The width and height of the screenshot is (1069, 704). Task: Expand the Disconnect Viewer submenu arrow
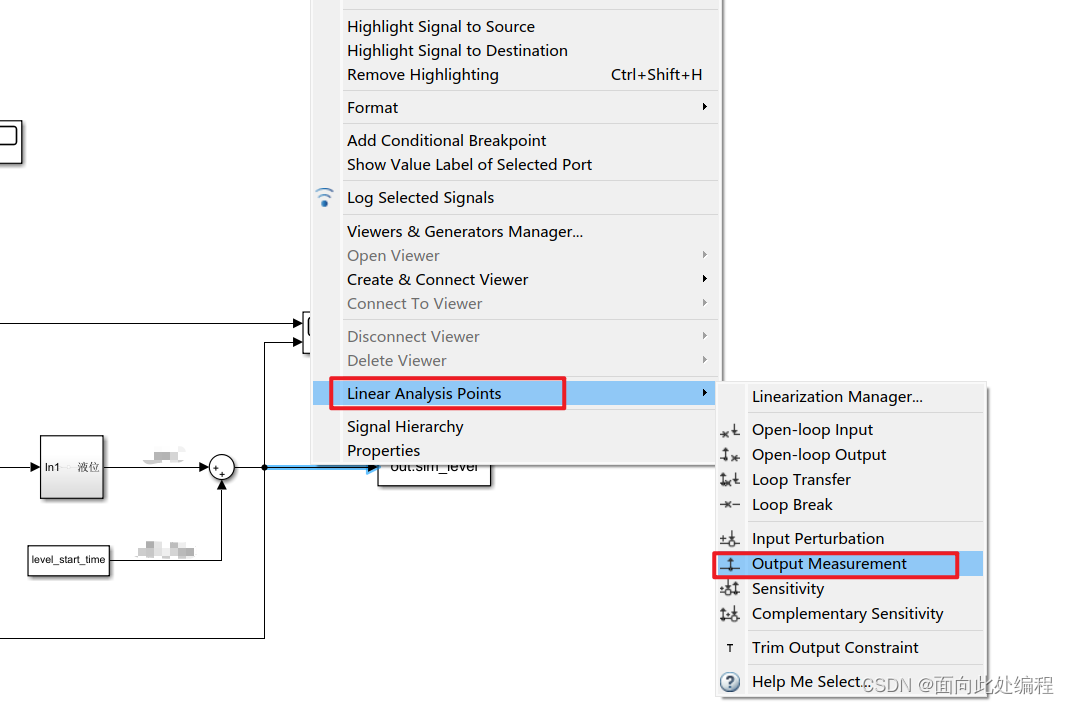(705, 336)
